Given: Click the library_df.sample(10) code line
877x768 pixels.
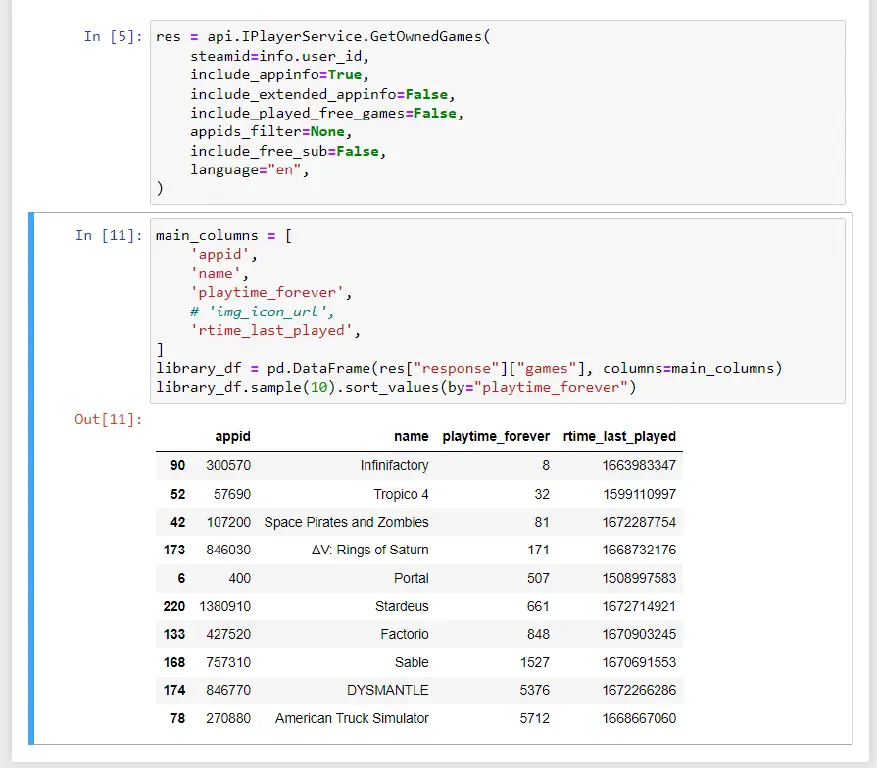Looking at the screenshot, I should pyautogui.click(x=396, y=387).
